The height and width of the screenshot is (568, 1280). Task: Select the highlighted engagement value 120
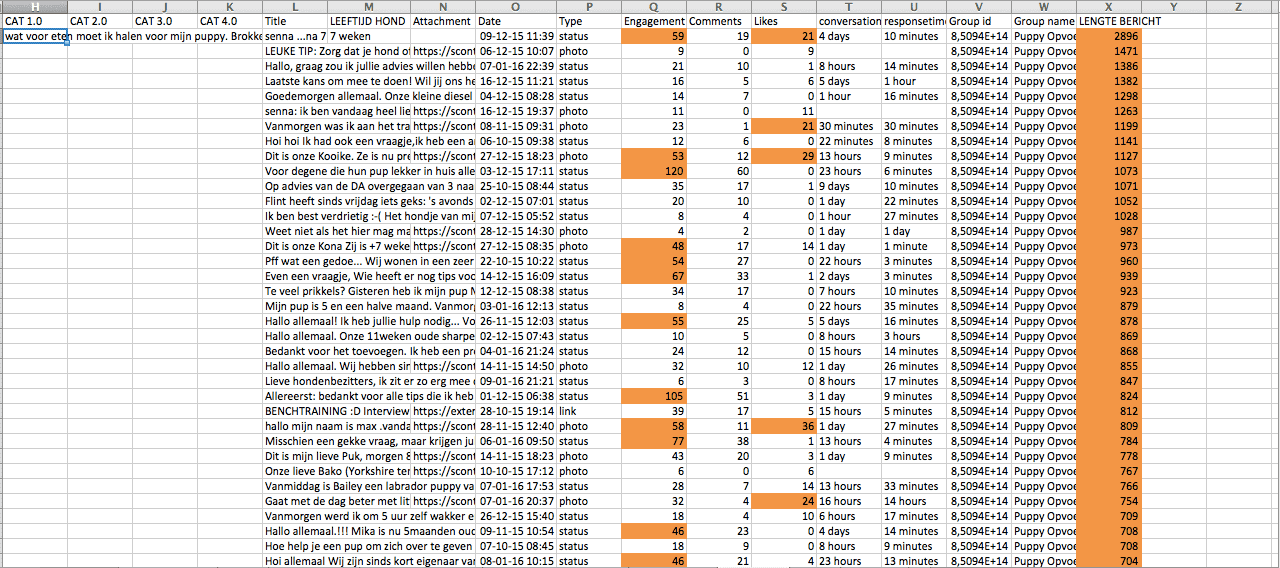(653, 172)
